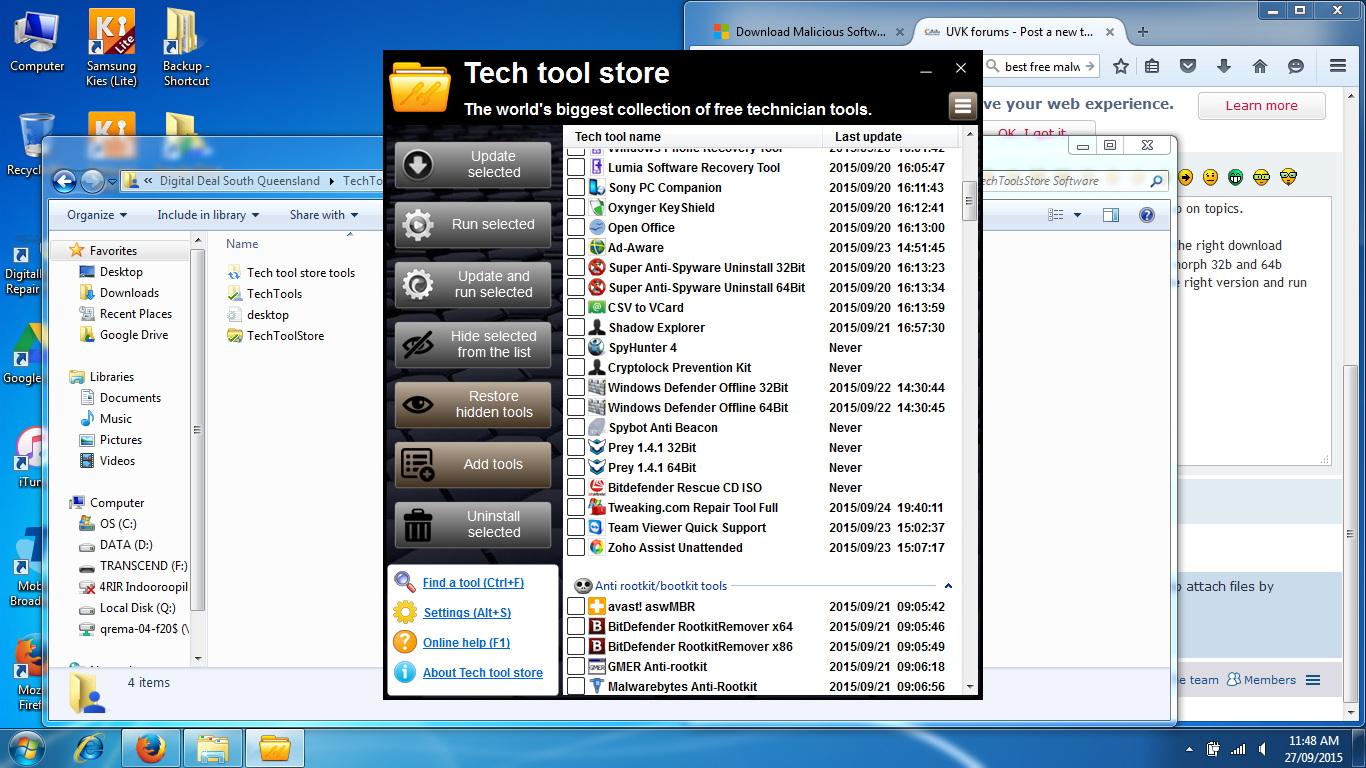Click the Team Viewer Quick Support icon
The height and width of the screenshot is (768, 1366).
click(x=597, y=527)
